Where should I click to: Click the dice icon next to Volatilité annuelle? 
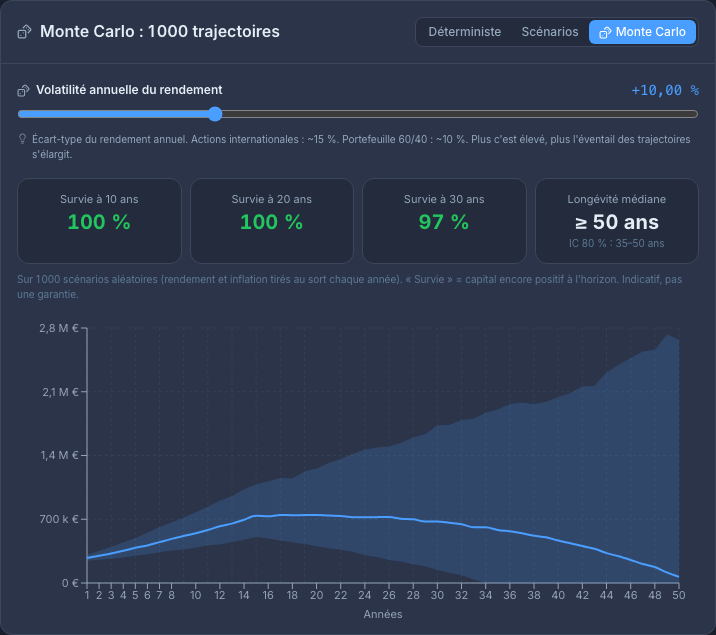[23, 91]
